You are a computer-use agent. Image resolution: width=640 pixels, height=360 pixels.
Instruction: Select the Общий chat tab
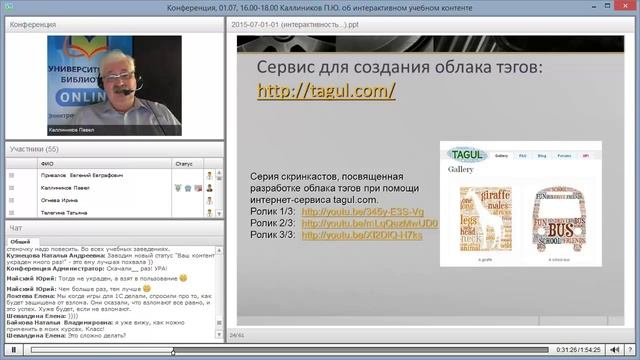pyautogui.click(x=20, y=242)
